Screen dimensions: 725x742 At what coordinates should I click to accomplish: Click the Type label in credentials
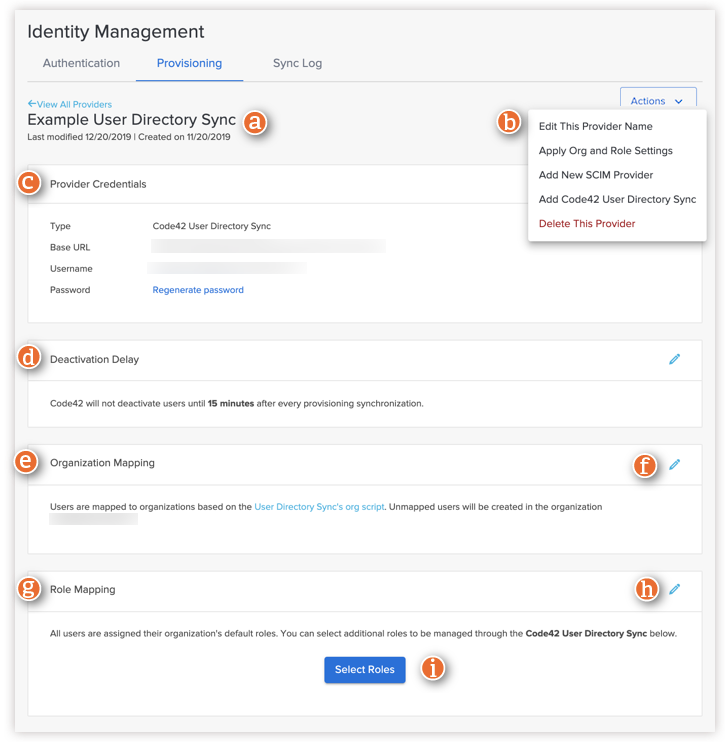click(60, 226)
